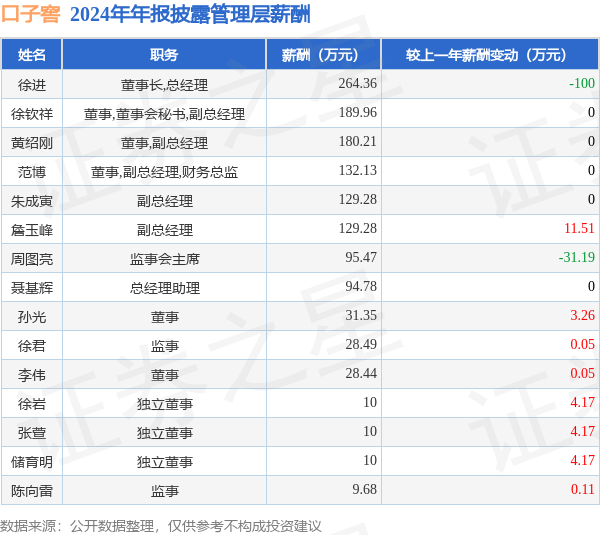Click the 职务 column header
This screenshot has width=600, height=535.
(164, 55)
